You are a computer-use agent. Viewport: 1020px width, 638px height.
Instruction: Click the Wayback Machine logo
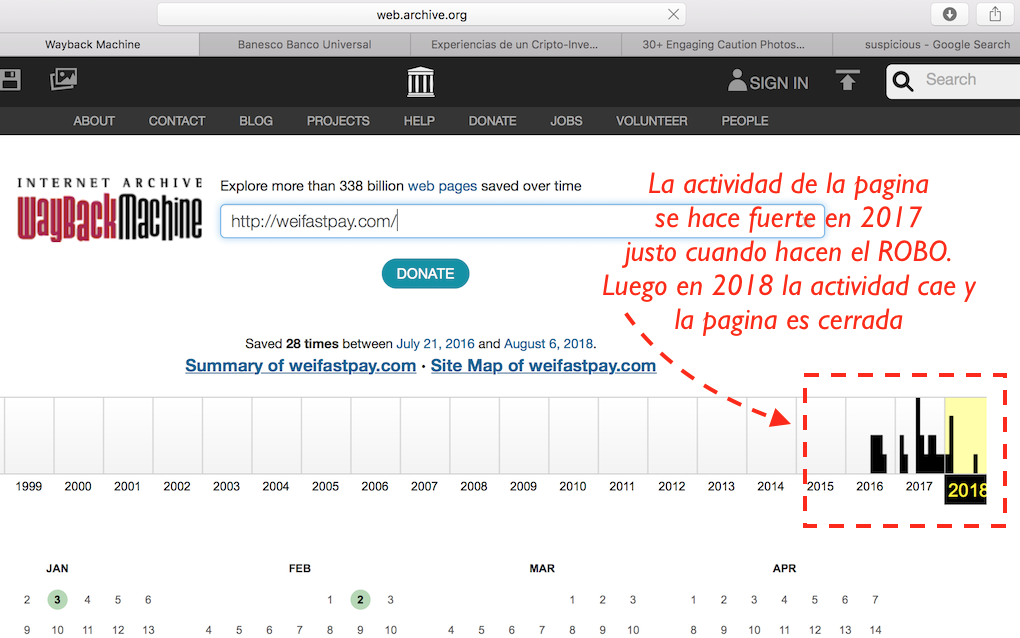(109, 209)
